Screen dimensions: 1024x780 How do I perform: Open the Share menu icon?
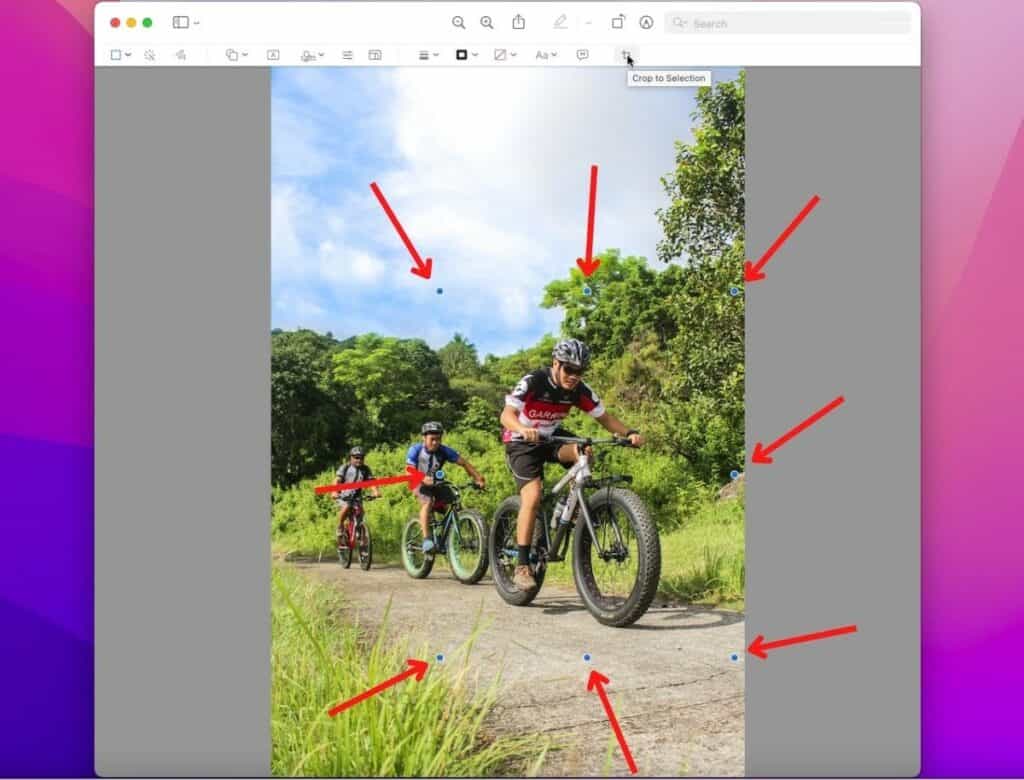coord(519,22)
